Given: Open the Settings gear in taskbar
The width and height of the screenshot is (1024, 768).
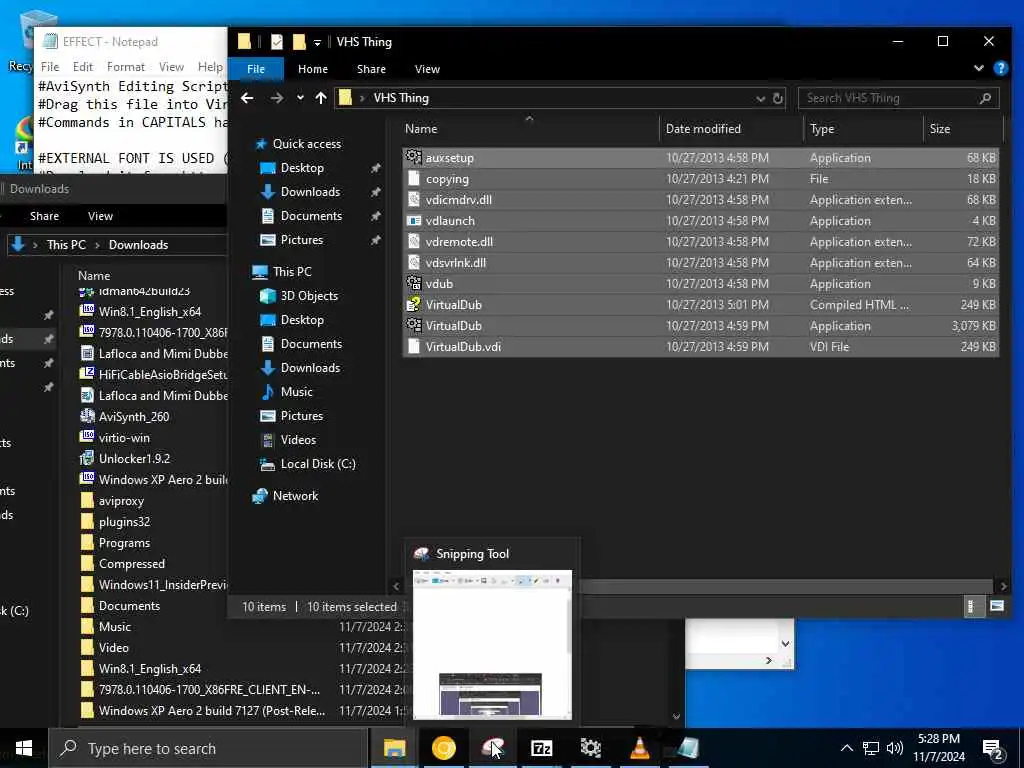Looking at the screenshot, I should point(590,748).
